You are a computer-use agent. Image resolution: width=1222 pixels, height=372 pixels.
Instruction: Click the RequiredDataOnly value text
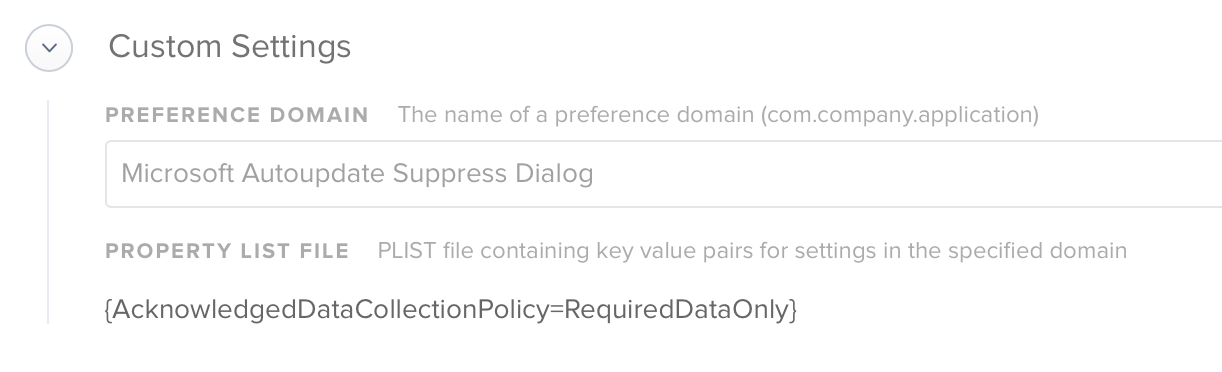click(x=677, y=310)
